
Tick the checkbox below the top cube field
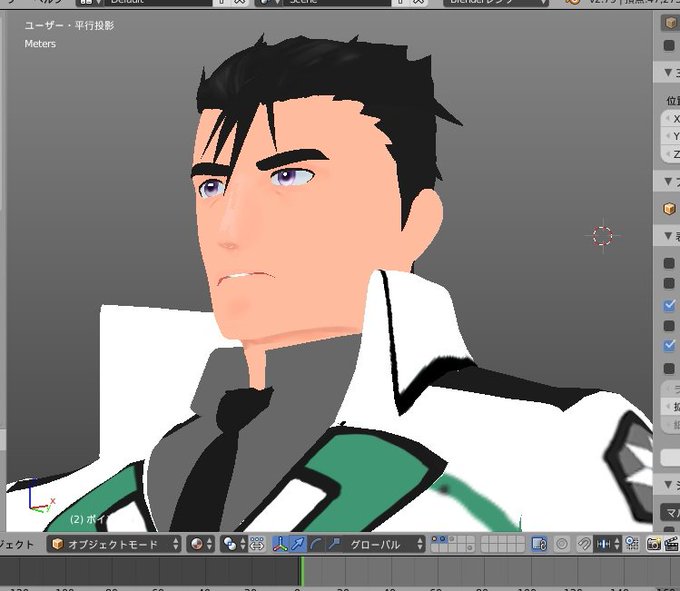tap(669, 45)
